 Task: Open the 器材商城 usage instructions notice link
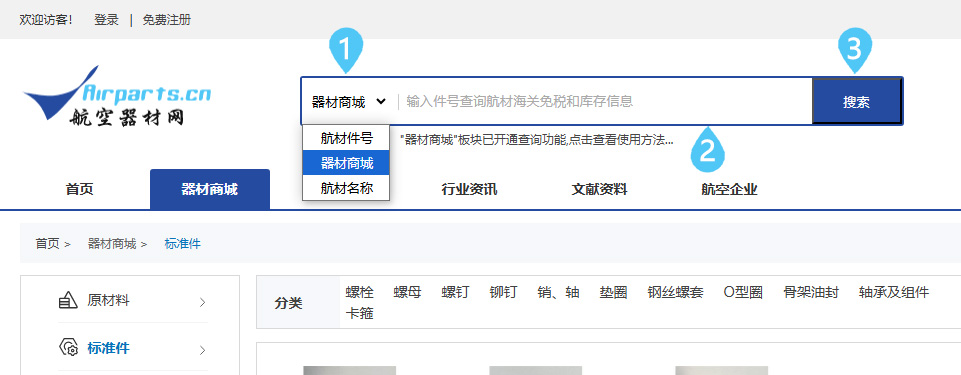(536, 140)
